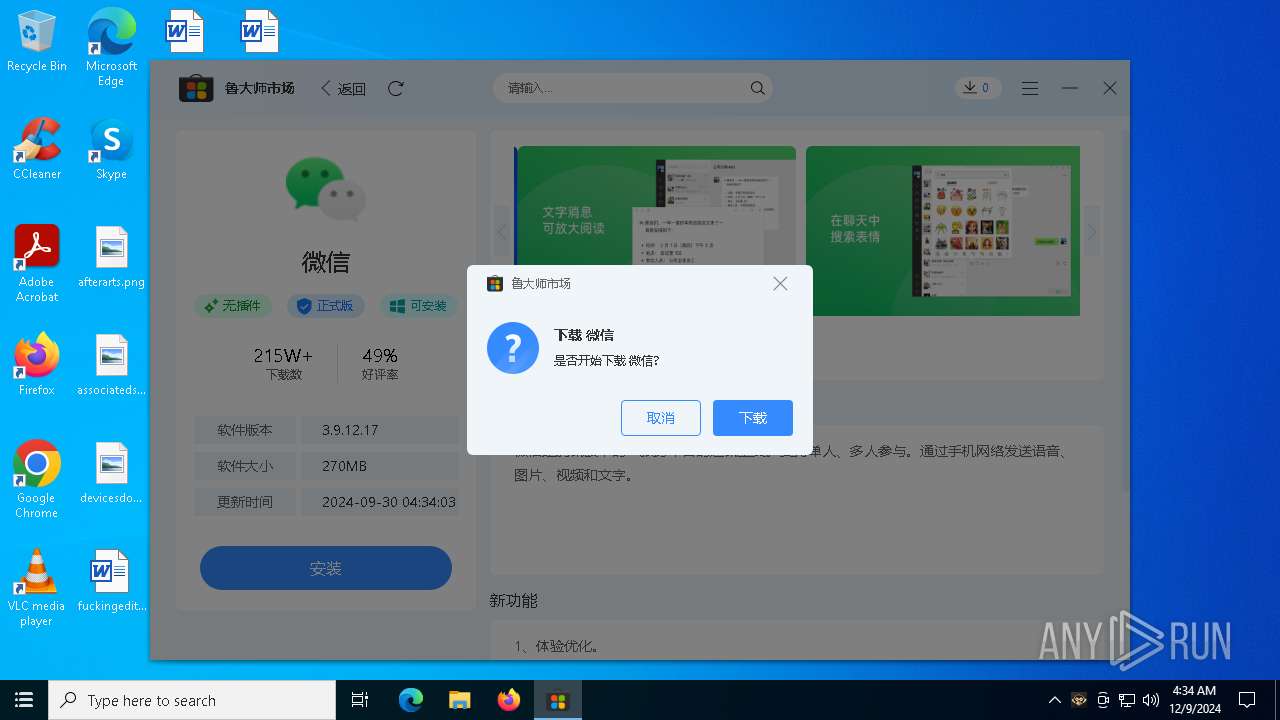Open the VLC media player desktop shortcut
The height and width of the screenshot is (720, 1280).
click(37, 588)
